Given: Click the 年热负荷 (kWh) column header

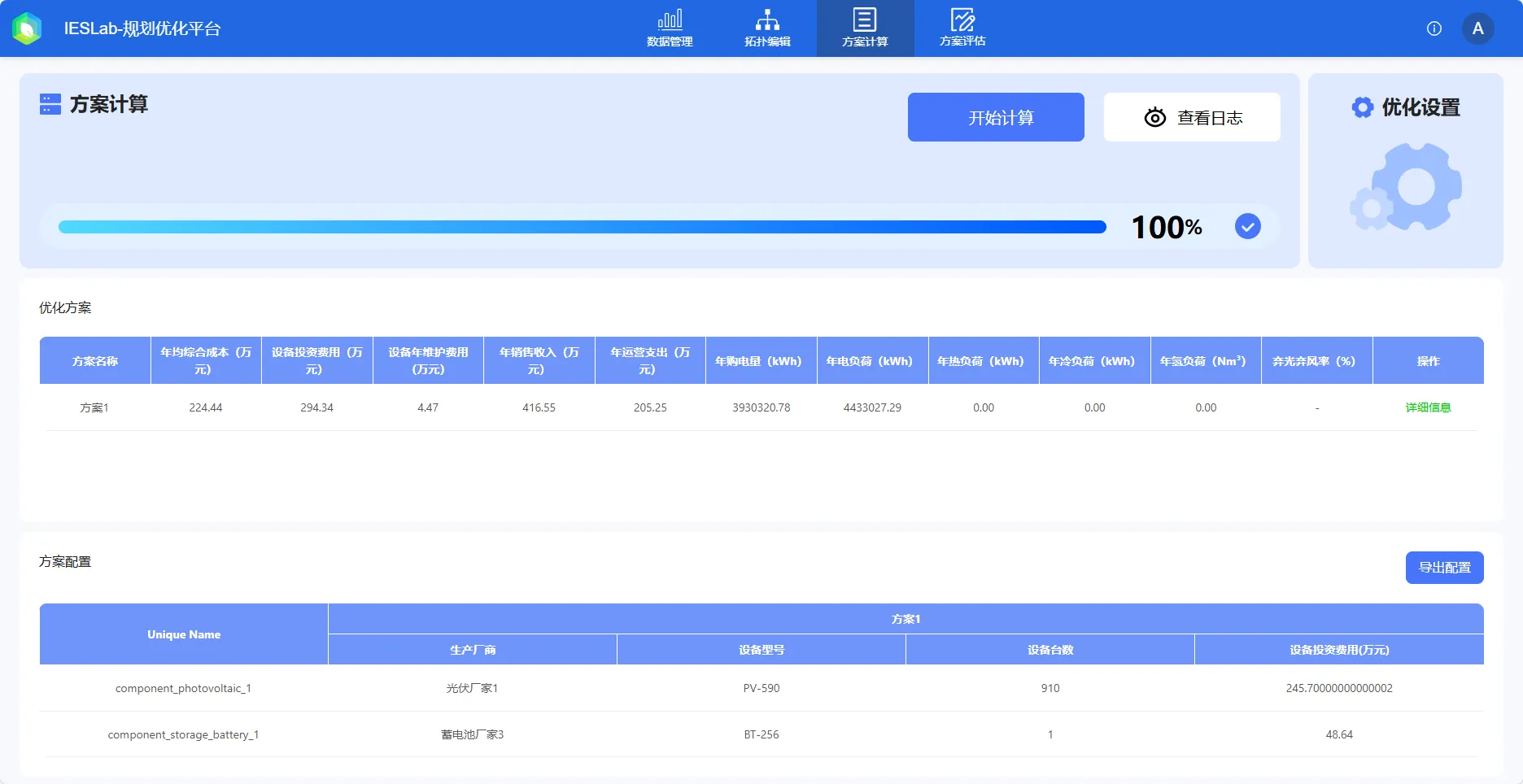Looking at the screenshot, I should coord(984,360).
